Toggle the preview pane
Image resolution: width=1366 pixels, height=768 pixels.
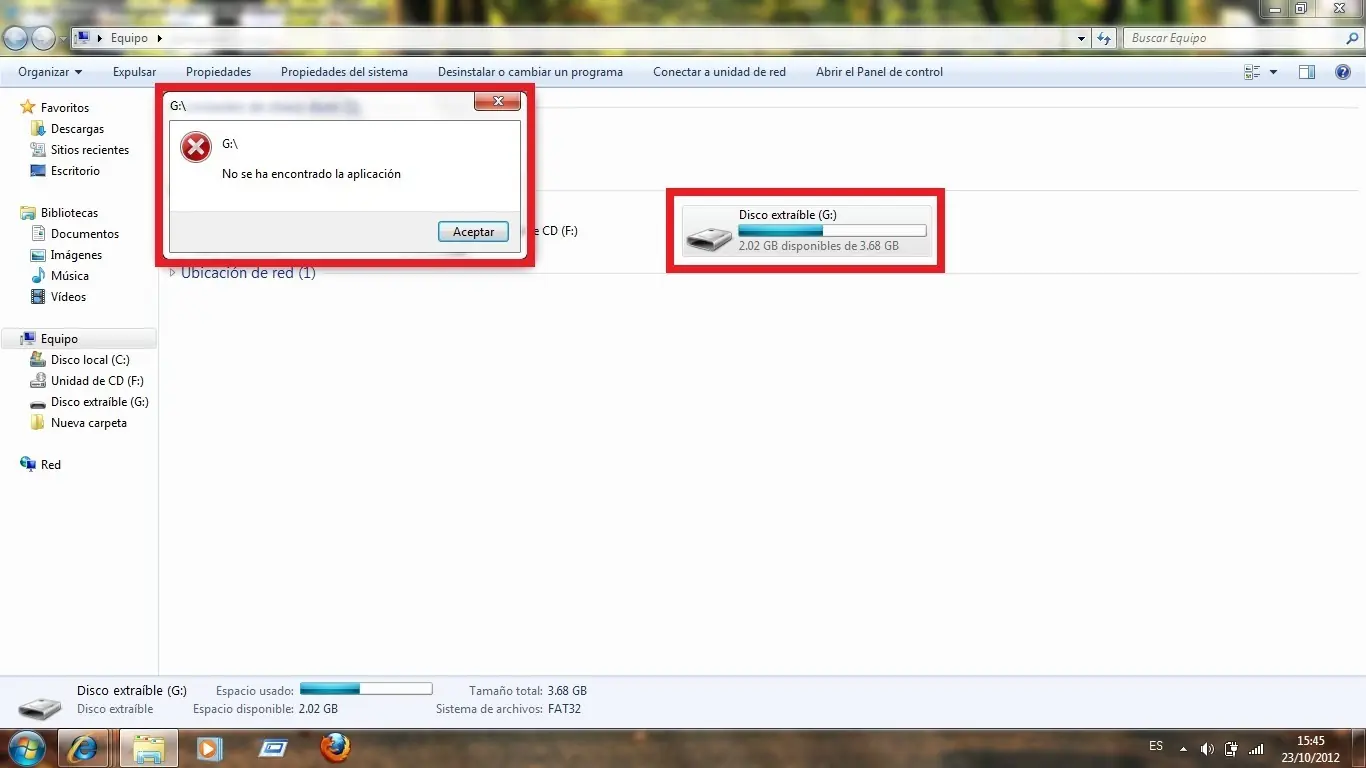pyautogui.click(x=1307, y=72)
